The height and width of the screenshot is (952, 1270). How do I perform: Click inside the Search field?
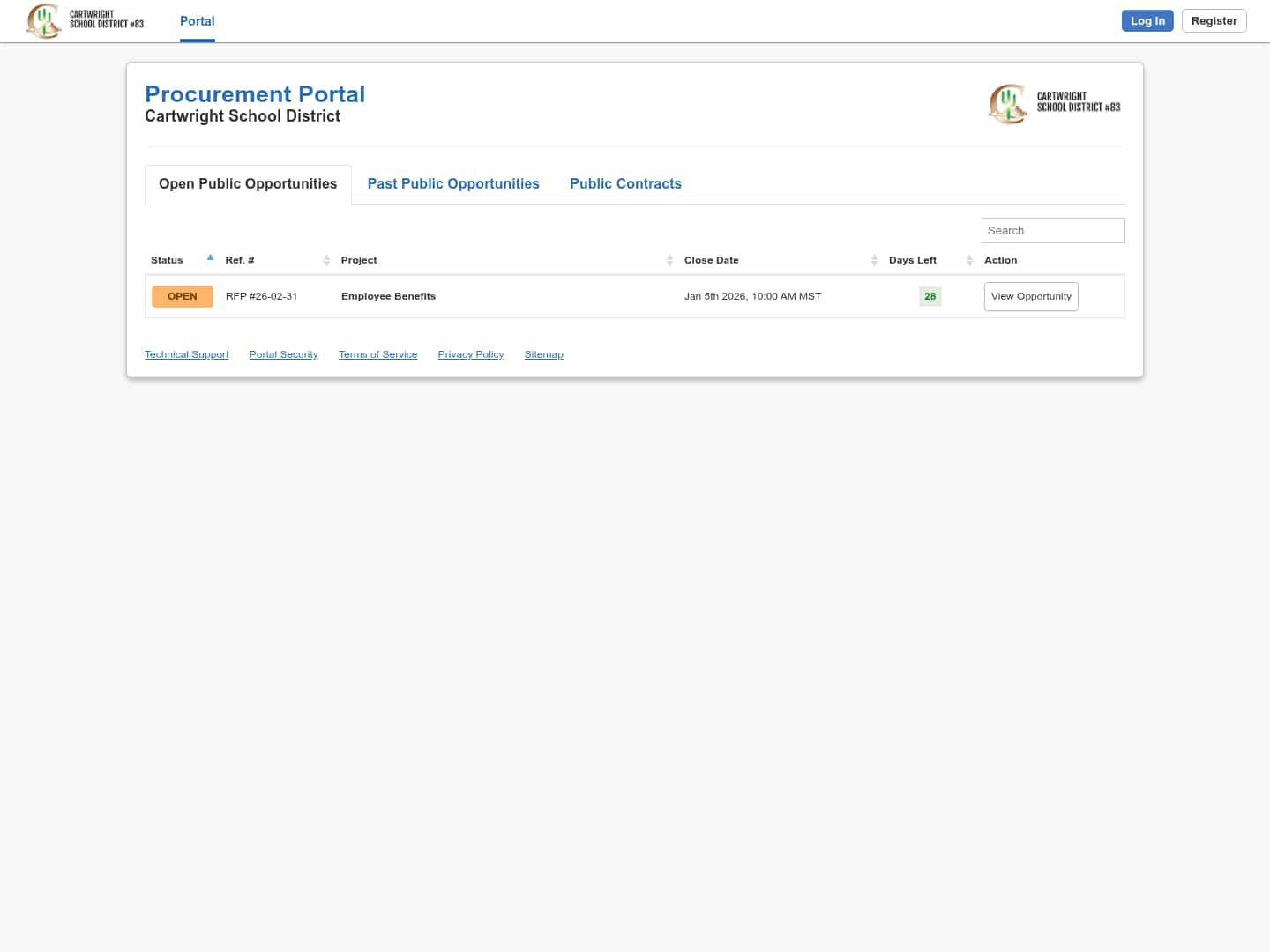pyautogui.click(x=1052, y=230)
